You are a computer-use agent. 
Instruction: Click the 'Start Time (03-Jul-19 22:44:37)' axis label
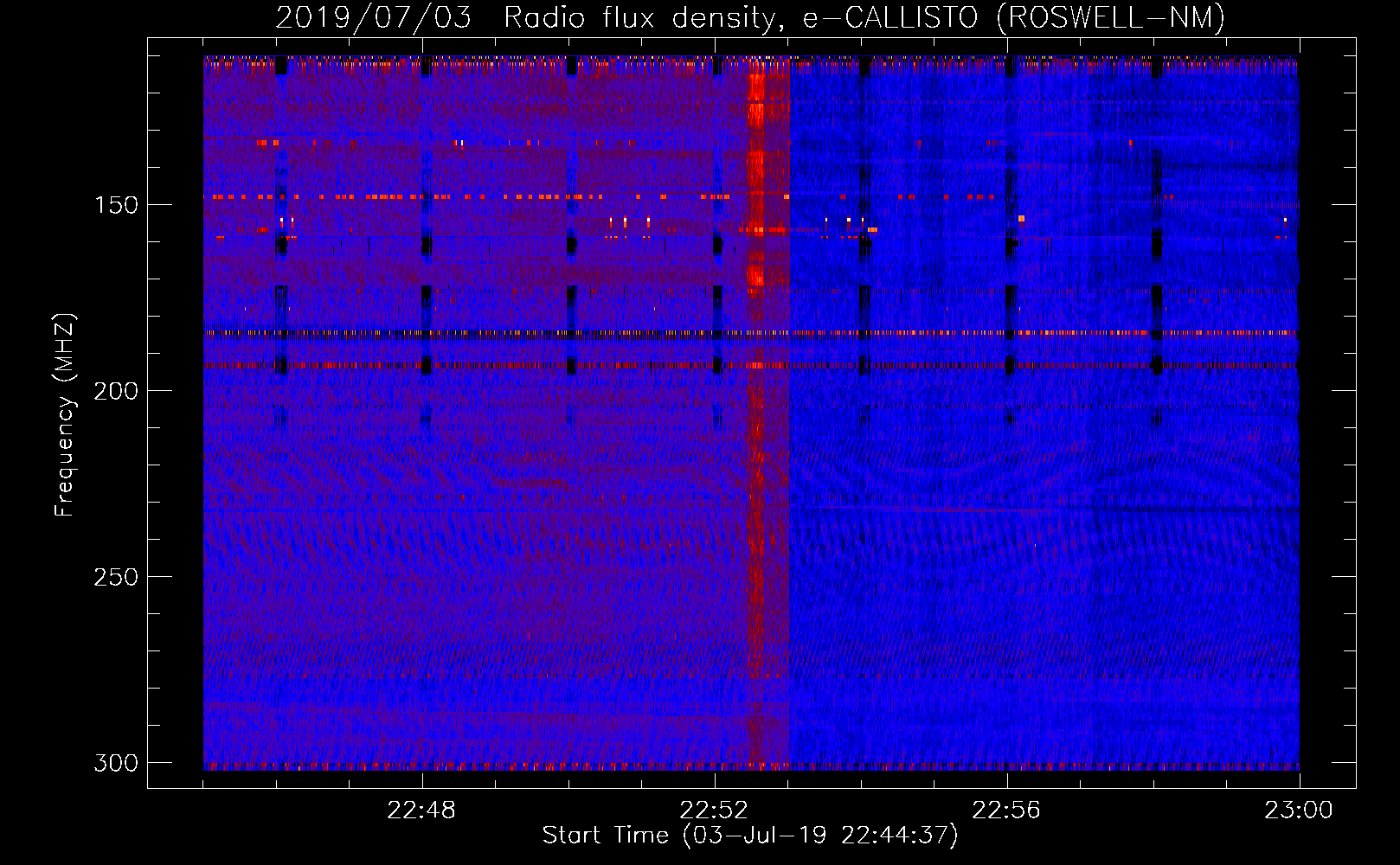(x=750, y=836)
